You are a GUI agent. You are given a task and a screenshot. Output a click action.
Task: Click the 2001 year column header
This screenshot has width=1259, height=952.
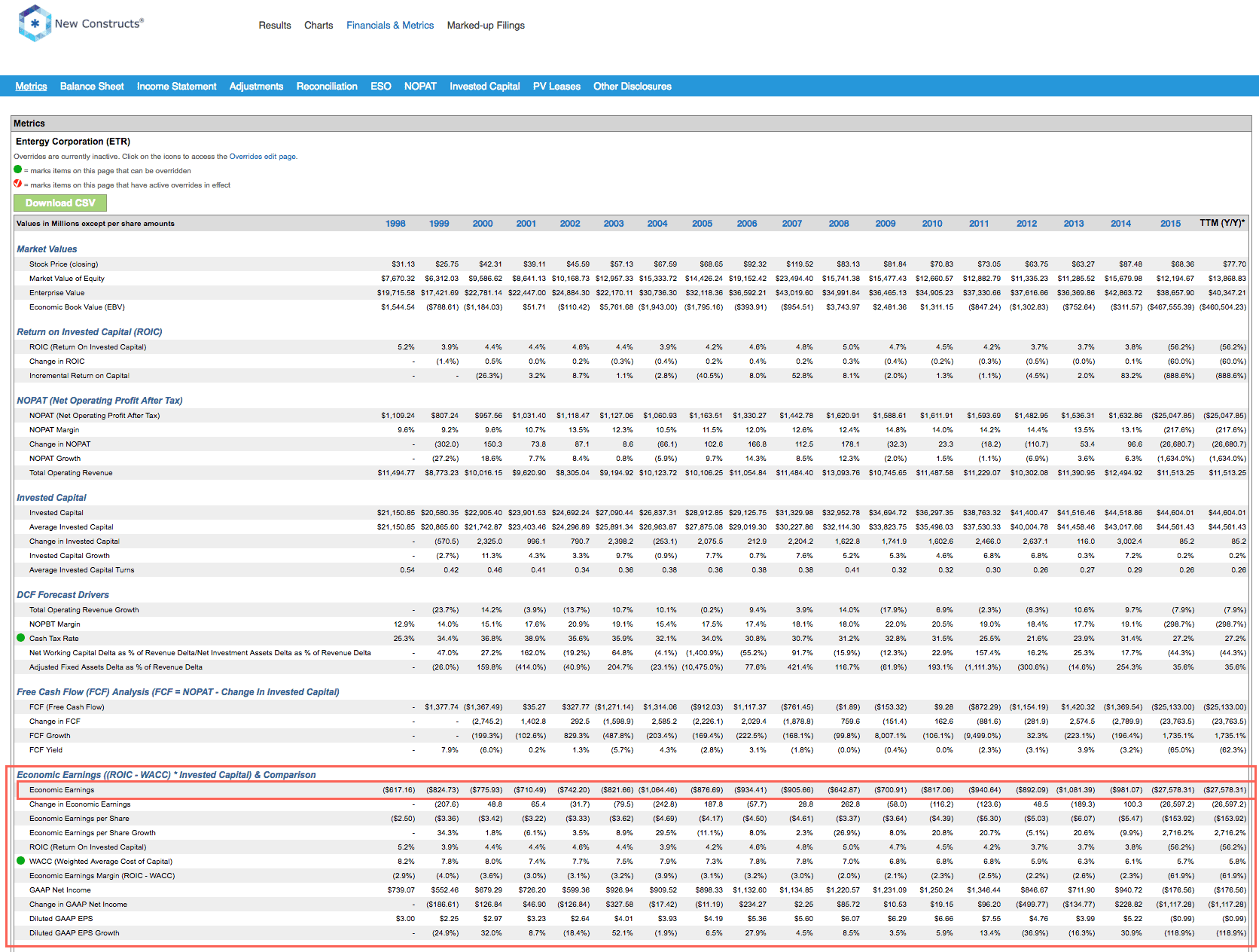(526, 224)
